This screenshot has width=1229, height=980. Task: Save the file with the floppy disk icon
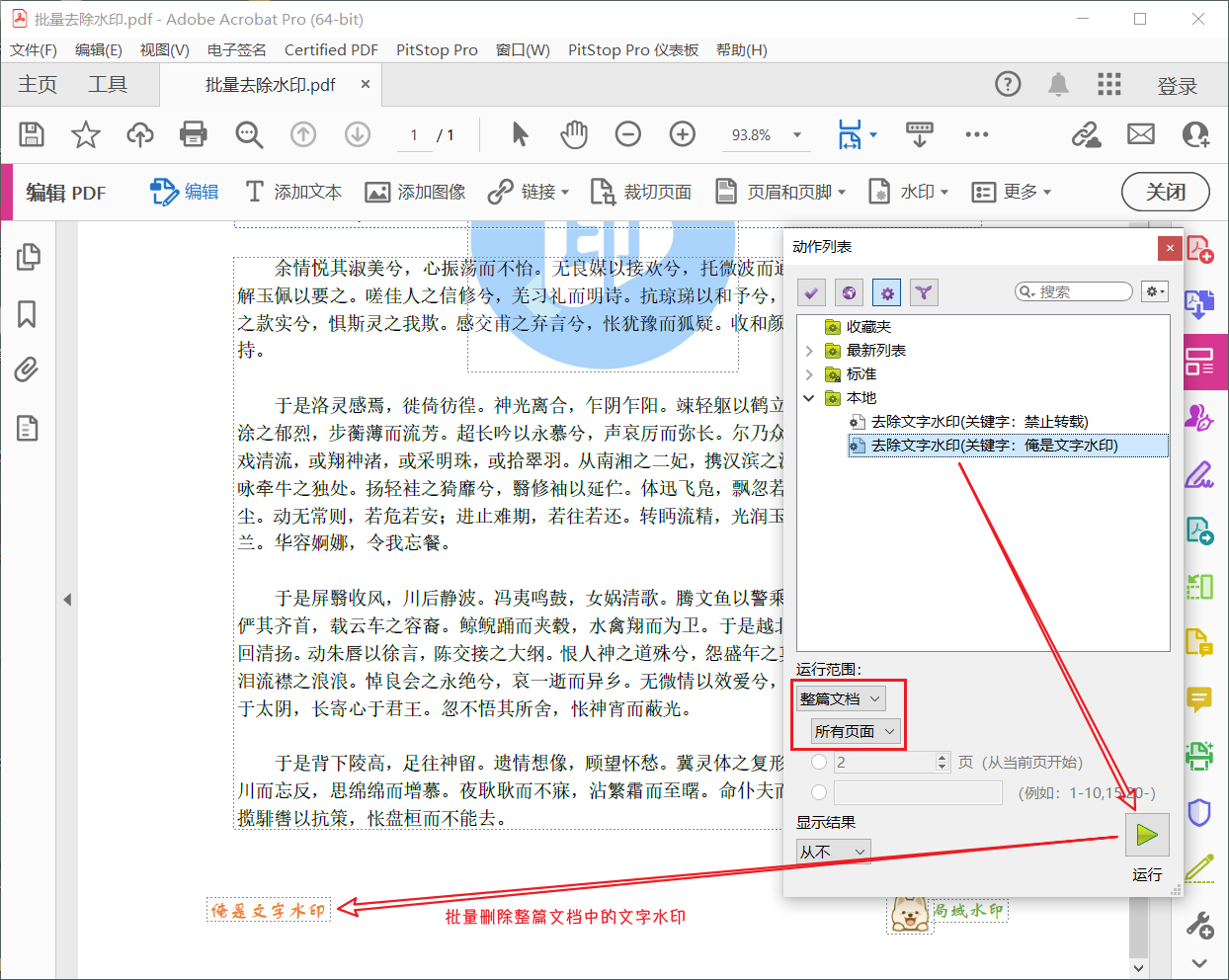[x=32, y=134]
